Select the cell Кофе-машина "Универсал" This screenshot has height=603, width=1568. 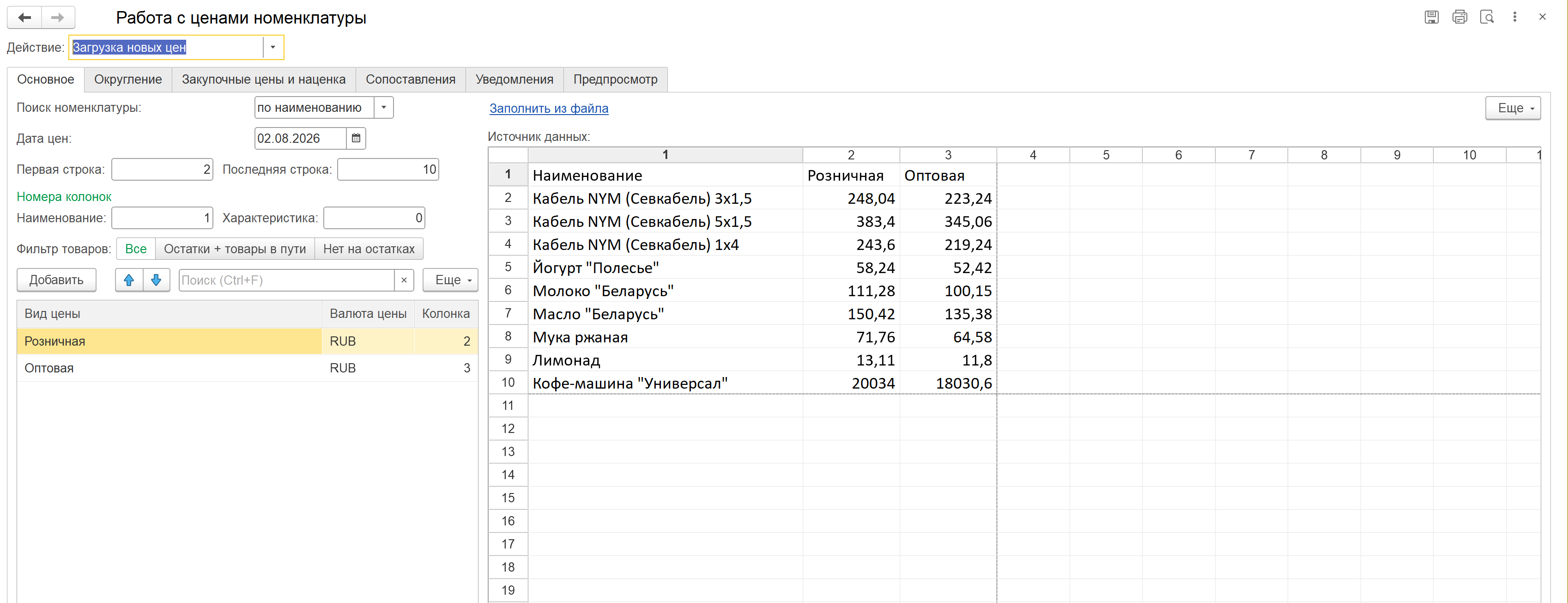point(666,384)
